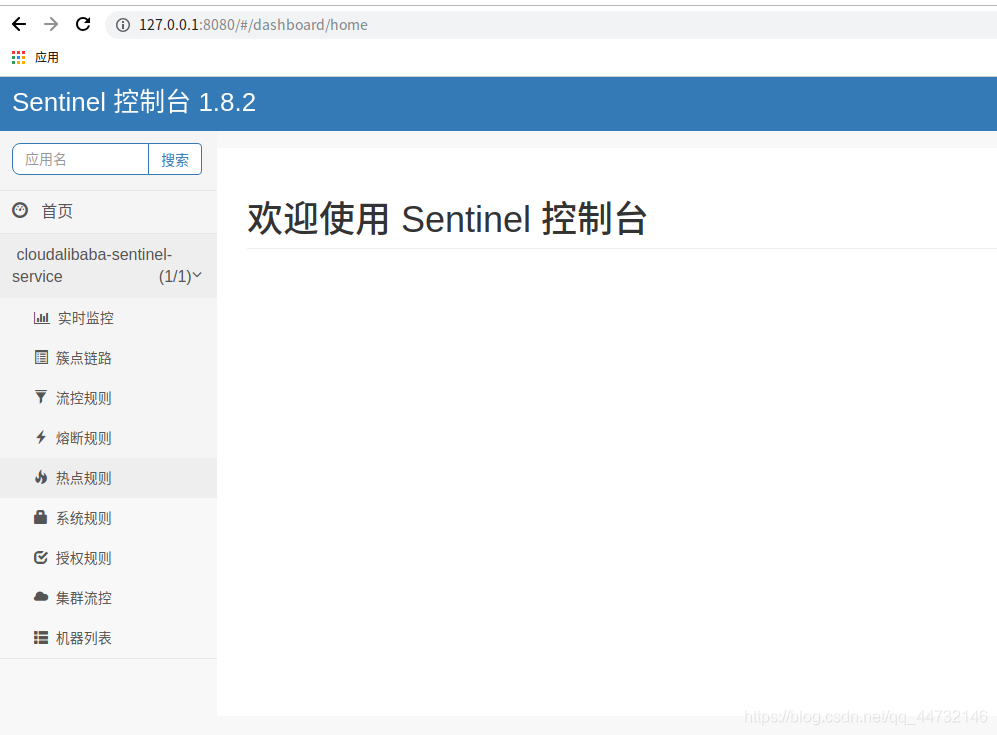This screenshot has height=735, width=997.
Task: Click the 集群流控 cloud icon
Action: 40,597
